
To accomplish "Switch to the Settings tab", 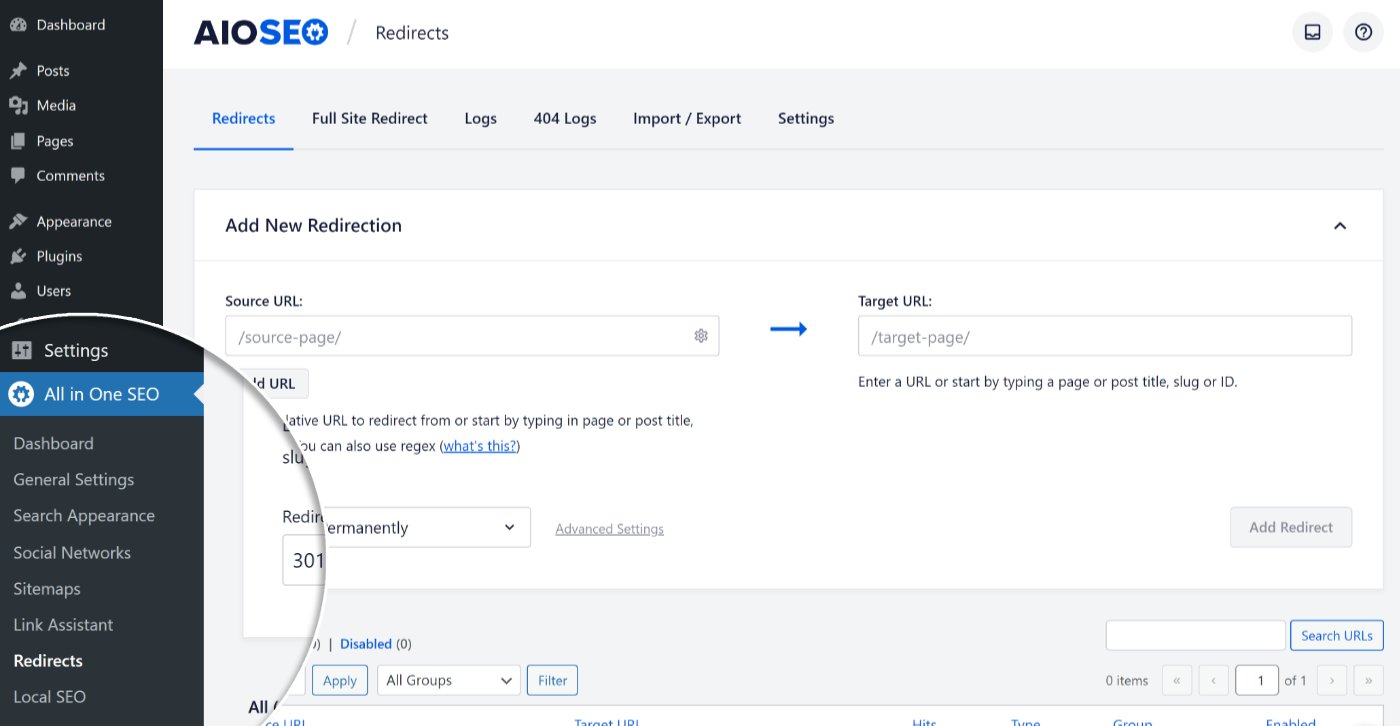I will (806, 118).
